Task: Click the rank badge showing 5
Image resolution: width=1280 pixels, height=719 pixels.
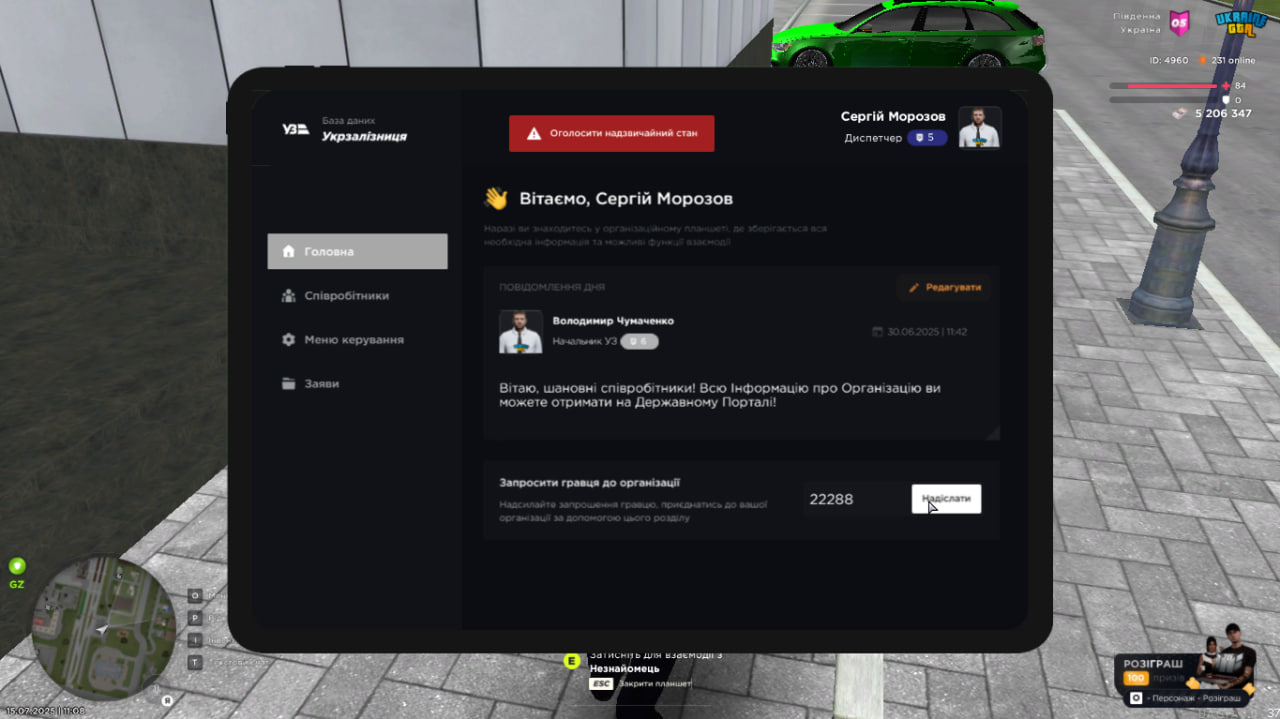Action: 927,138
